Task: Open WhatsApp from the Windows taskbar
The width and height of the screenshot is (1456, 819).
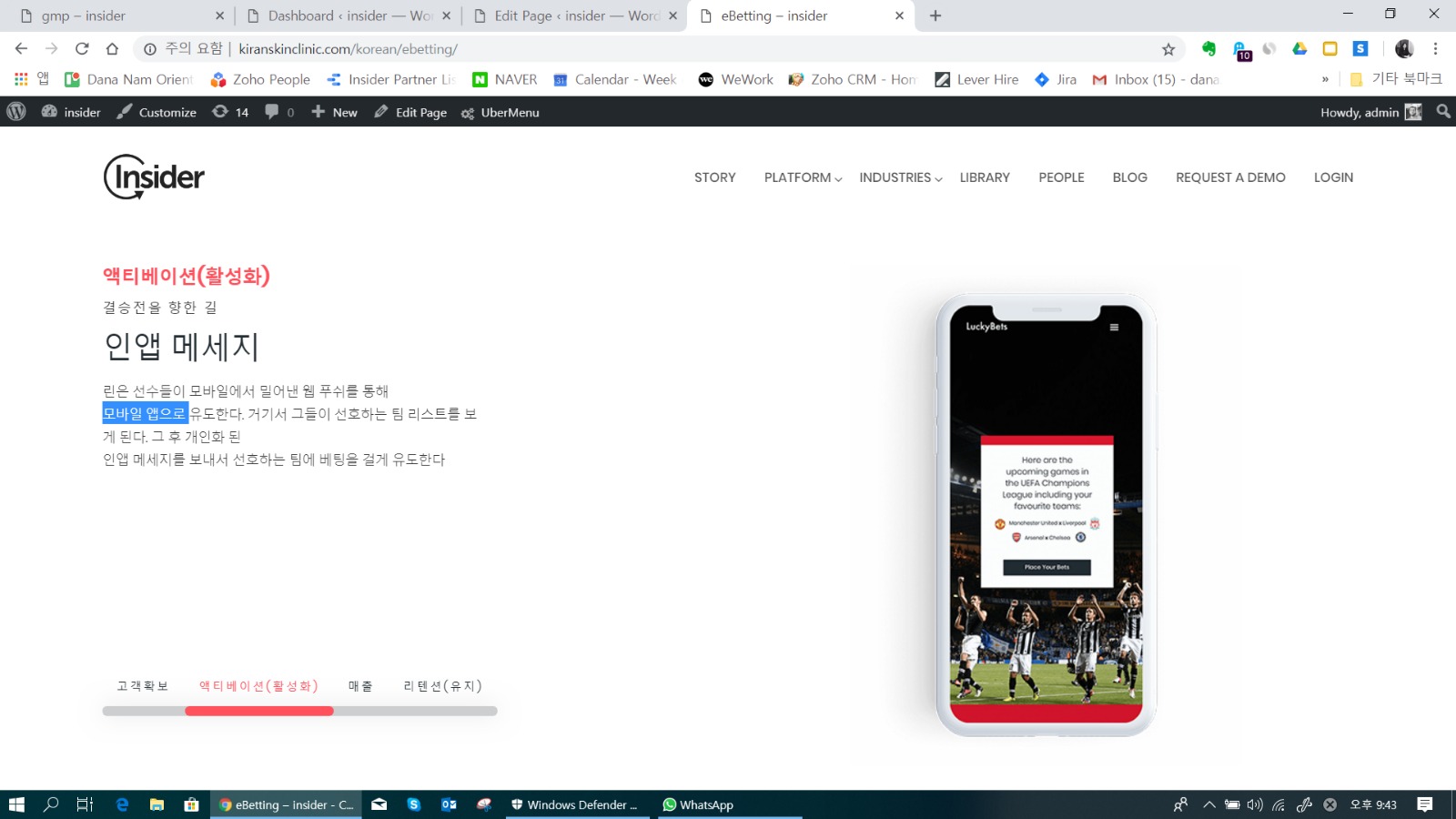Action: (x=698, y=804)
